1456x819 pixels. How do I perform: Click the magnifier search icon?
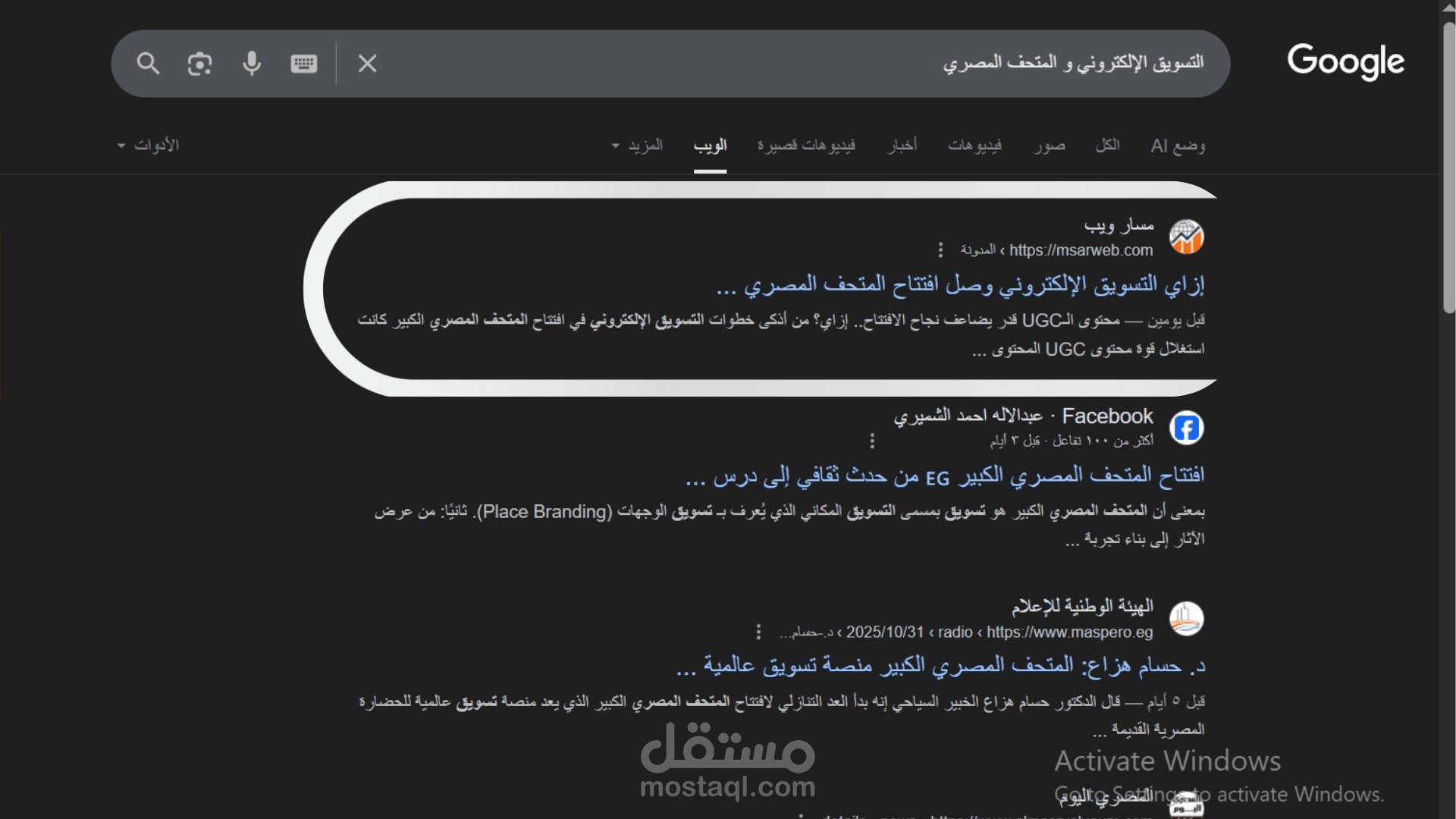coord(148,64)
